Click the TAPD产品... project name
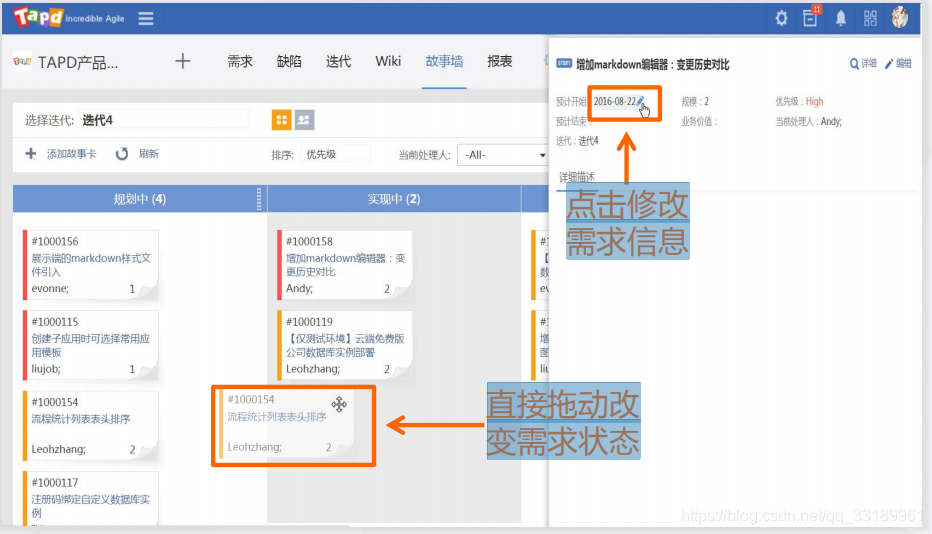932x534 pixels. (78, 62)
